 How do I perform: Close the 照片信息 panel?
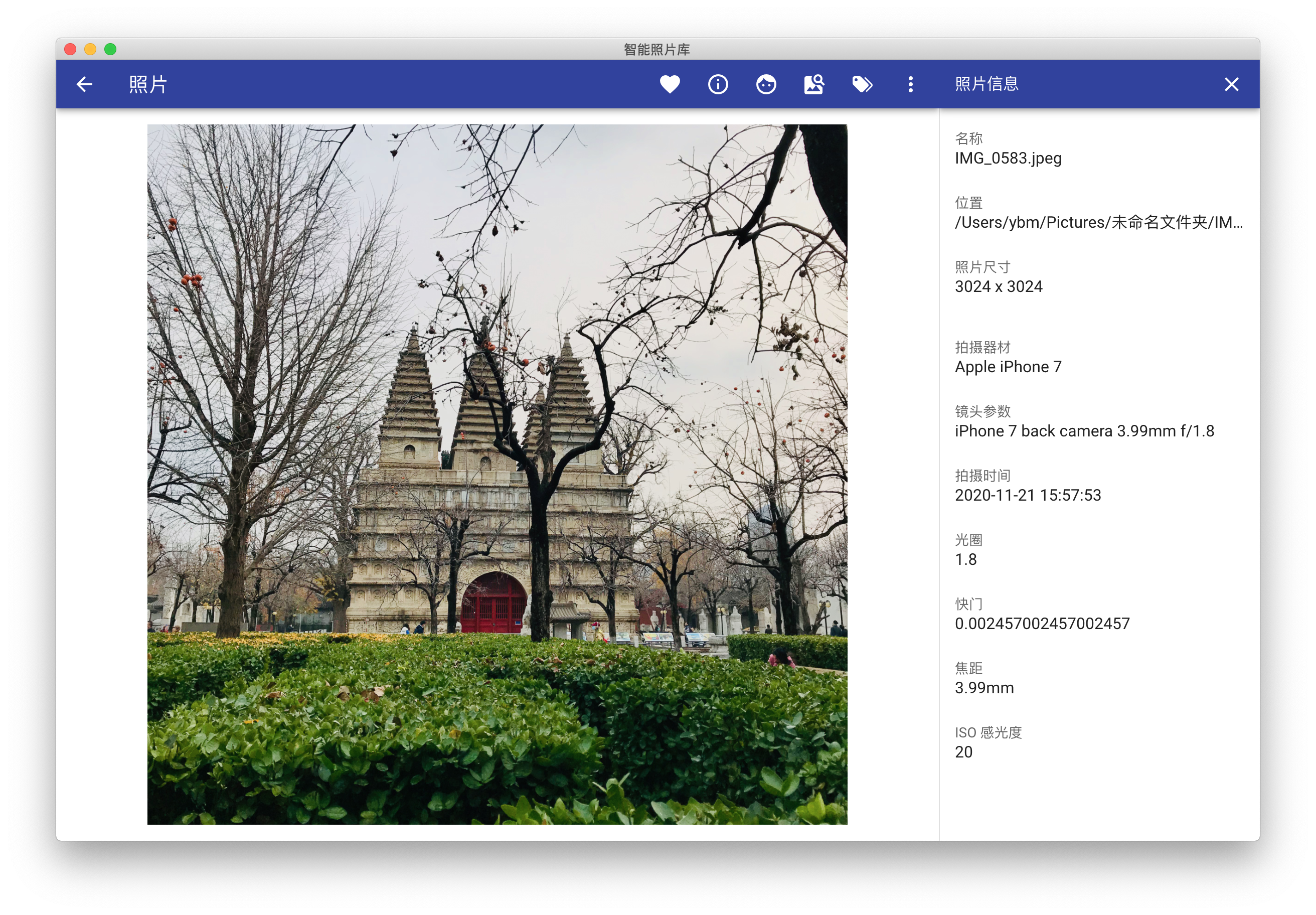(1231, 84)
